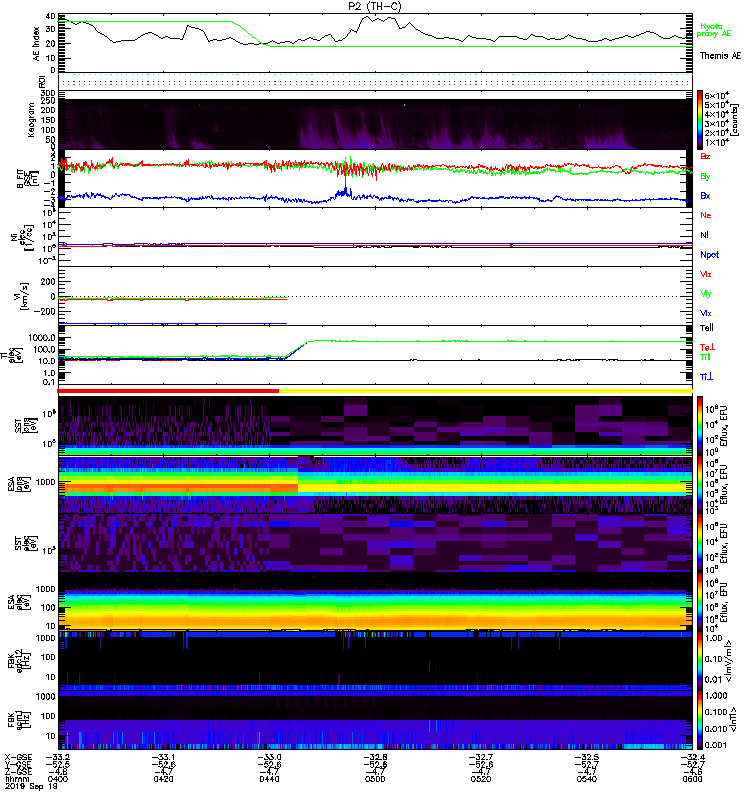Click the FBK scm1 nT color bar

coord(699,720)
